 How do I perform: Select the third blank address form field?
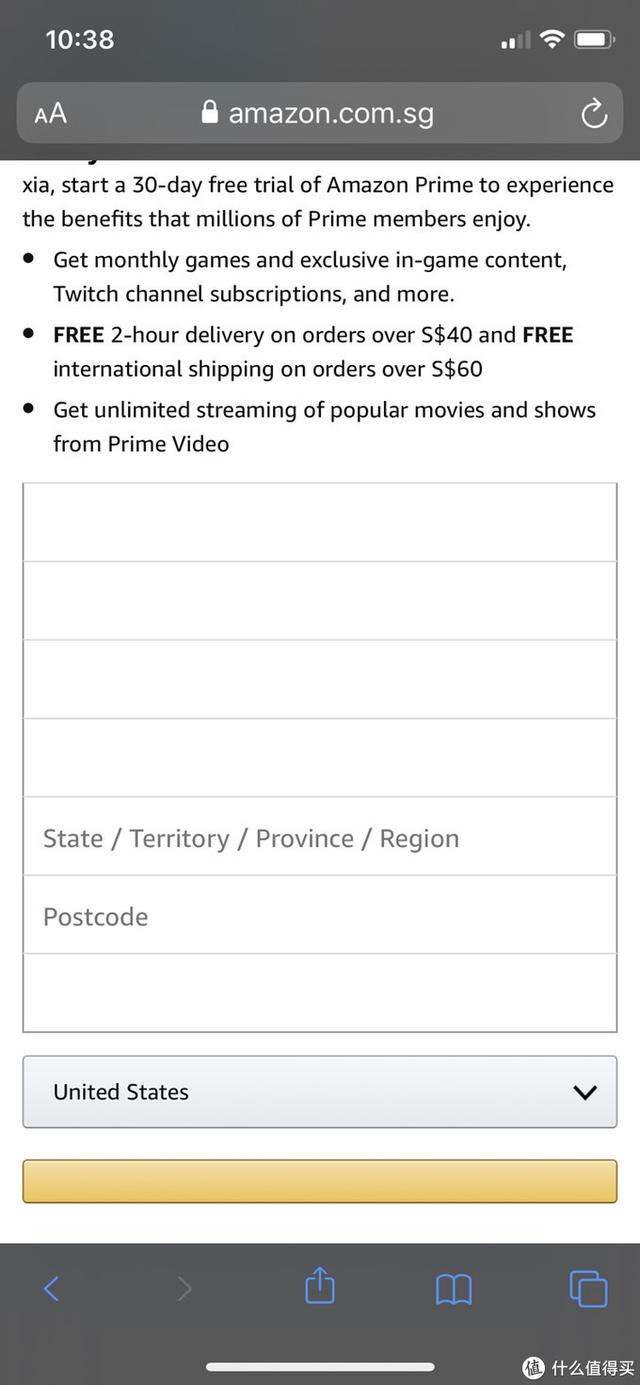pyautogui.click(x=320, y=680)
